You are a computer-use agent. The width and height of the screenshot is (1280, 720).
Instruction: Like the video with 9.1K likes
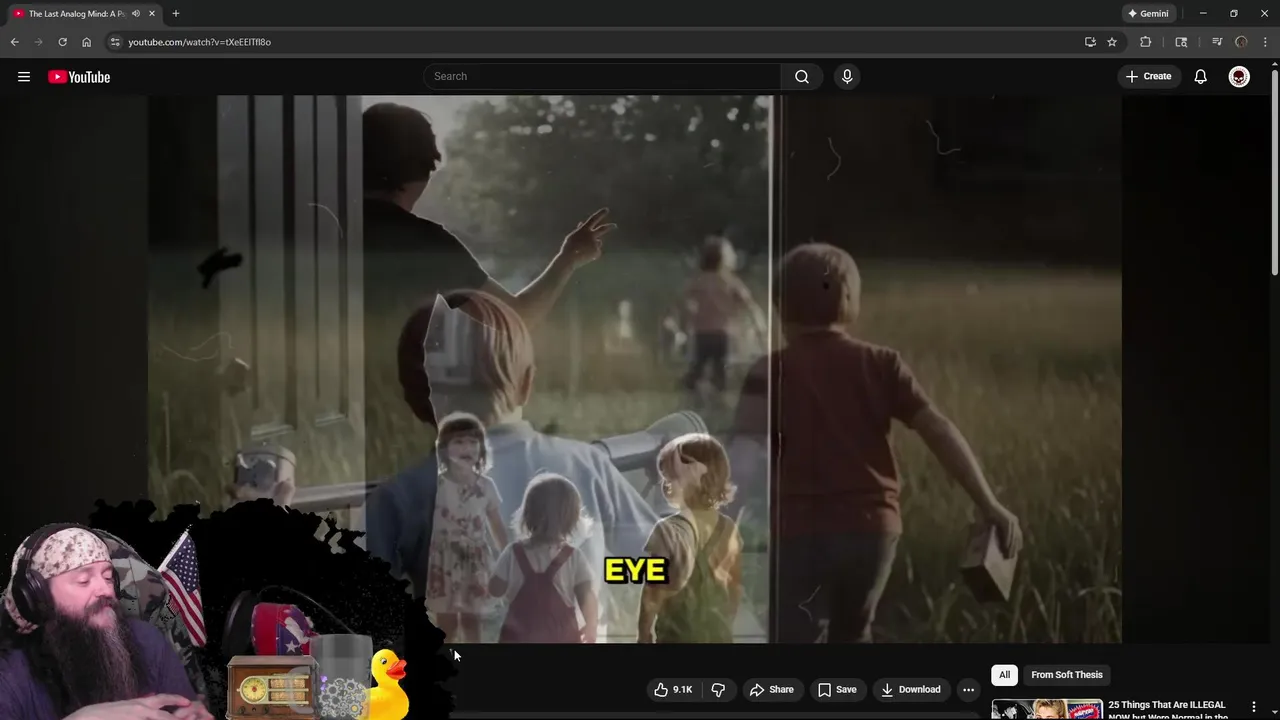pyautogui.click(x=673, y=689)
